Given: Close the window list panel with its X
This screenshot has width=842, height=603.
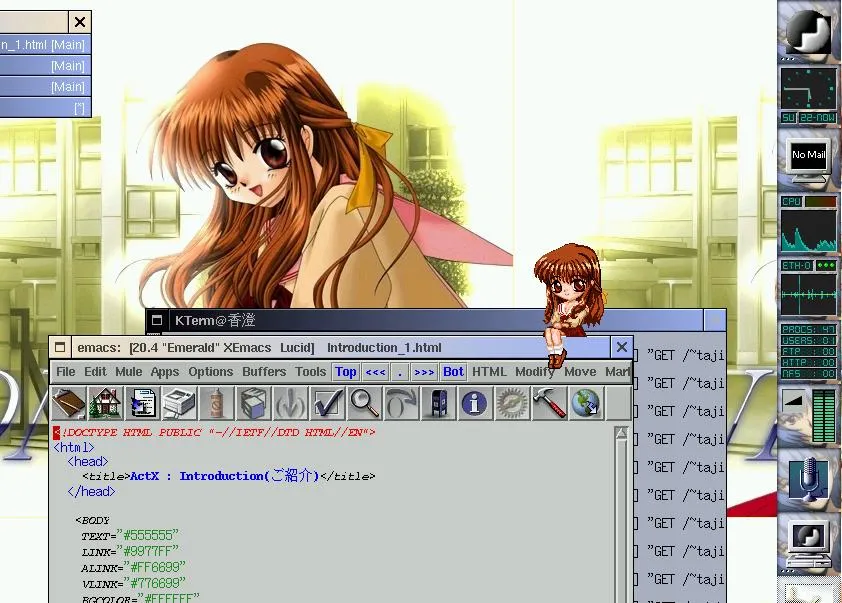Looking at the screenshot, I should coord(80,22).
